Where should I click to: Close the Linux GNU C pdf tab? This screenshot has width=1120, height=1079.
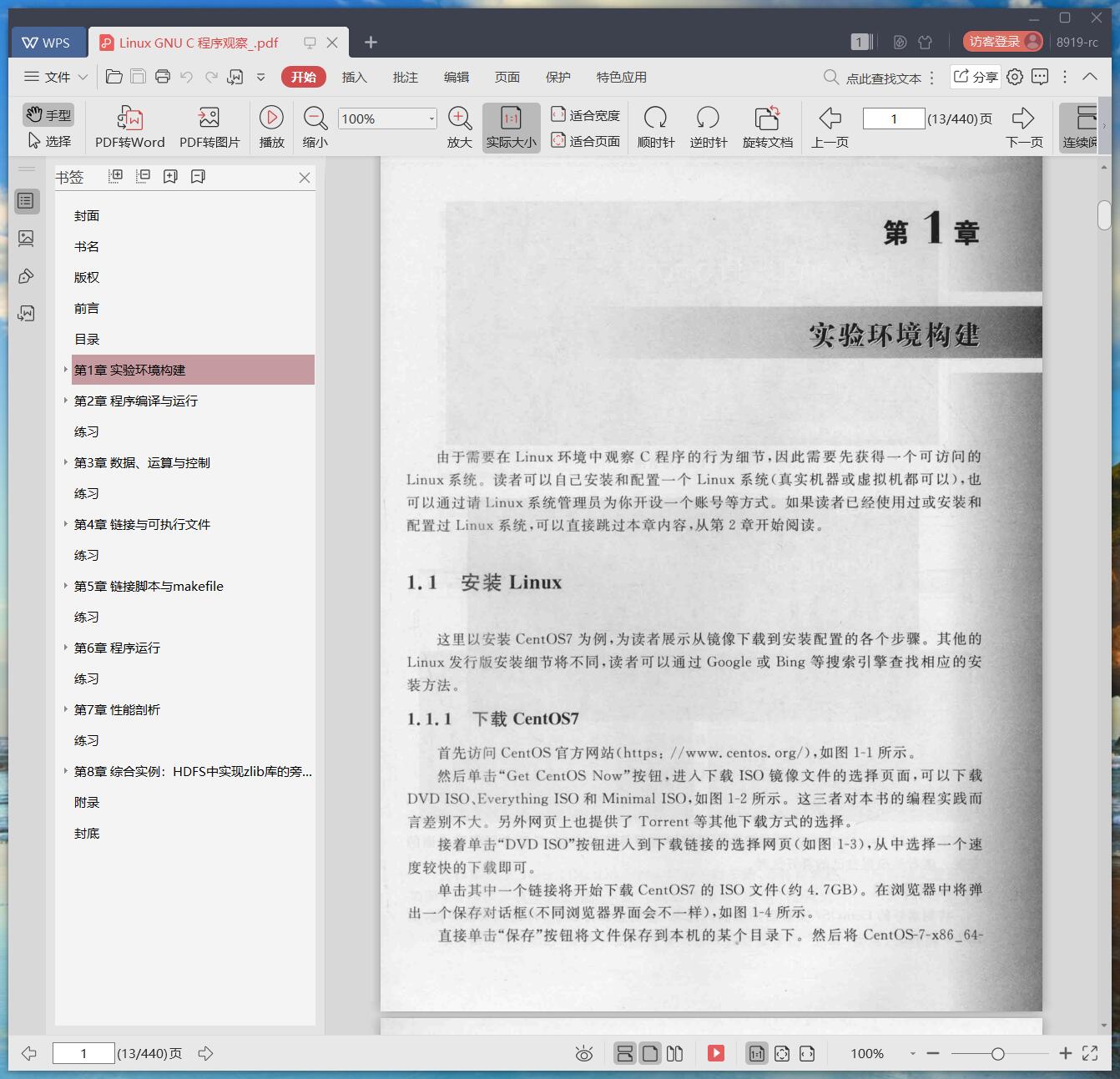point(332,43)
